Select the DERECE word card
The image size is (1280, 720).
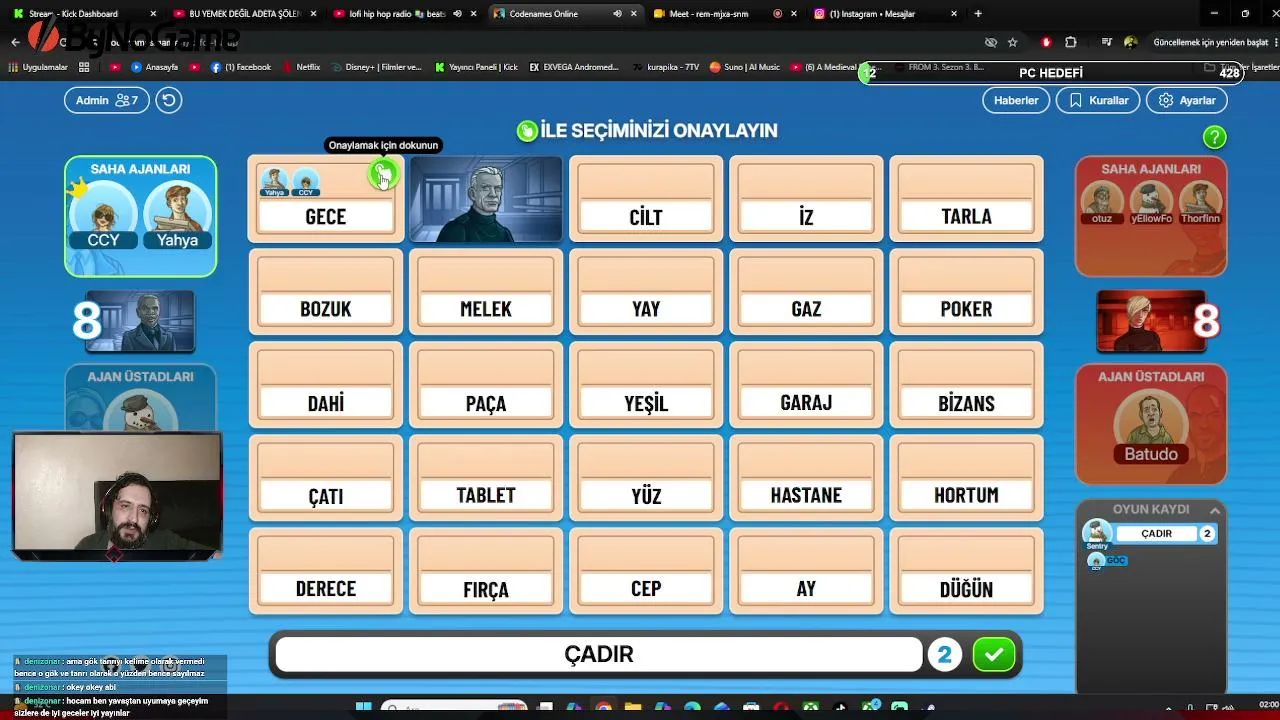[x=326, y=571]
